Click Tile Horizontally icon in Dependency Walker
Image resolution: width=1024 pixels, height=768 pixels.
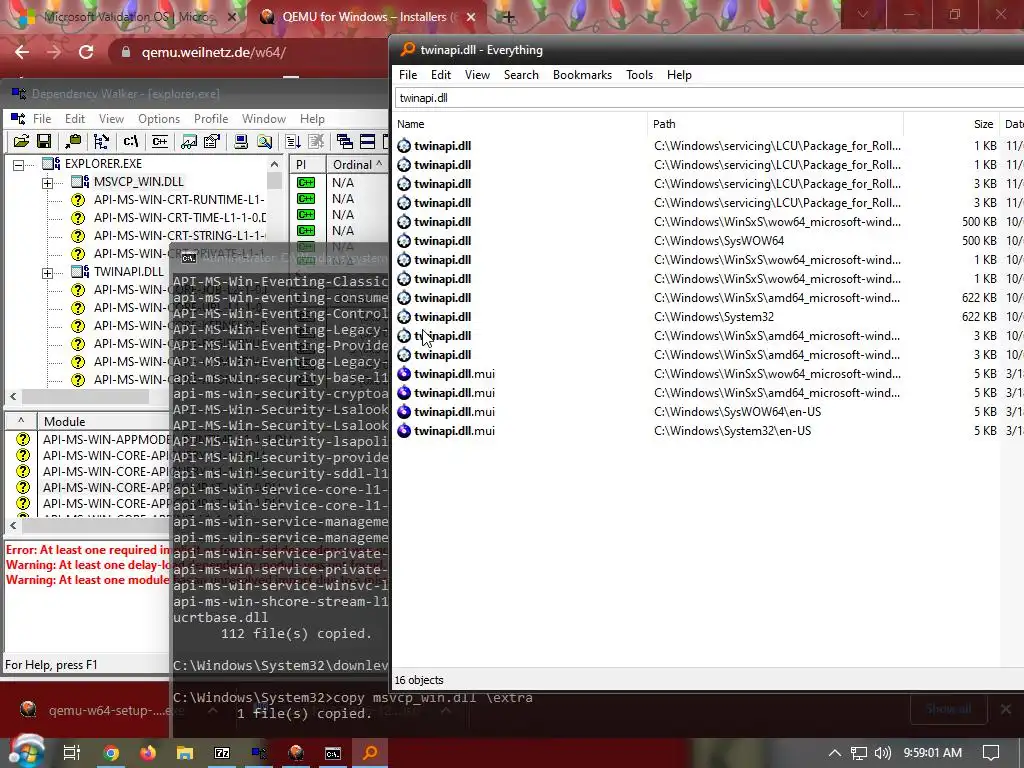[368, 141]
